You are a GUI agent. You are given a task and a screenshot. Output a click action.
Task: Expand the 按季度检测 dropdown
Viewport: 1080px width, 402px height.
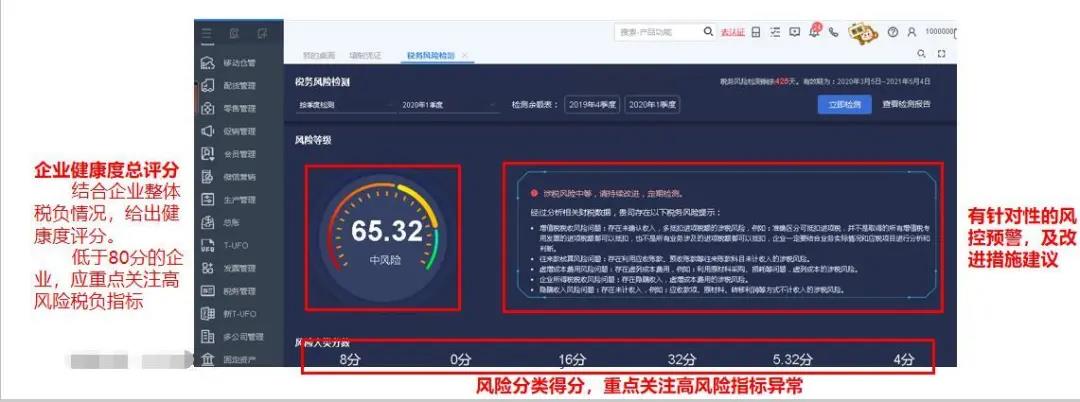[x=341, y=104]
